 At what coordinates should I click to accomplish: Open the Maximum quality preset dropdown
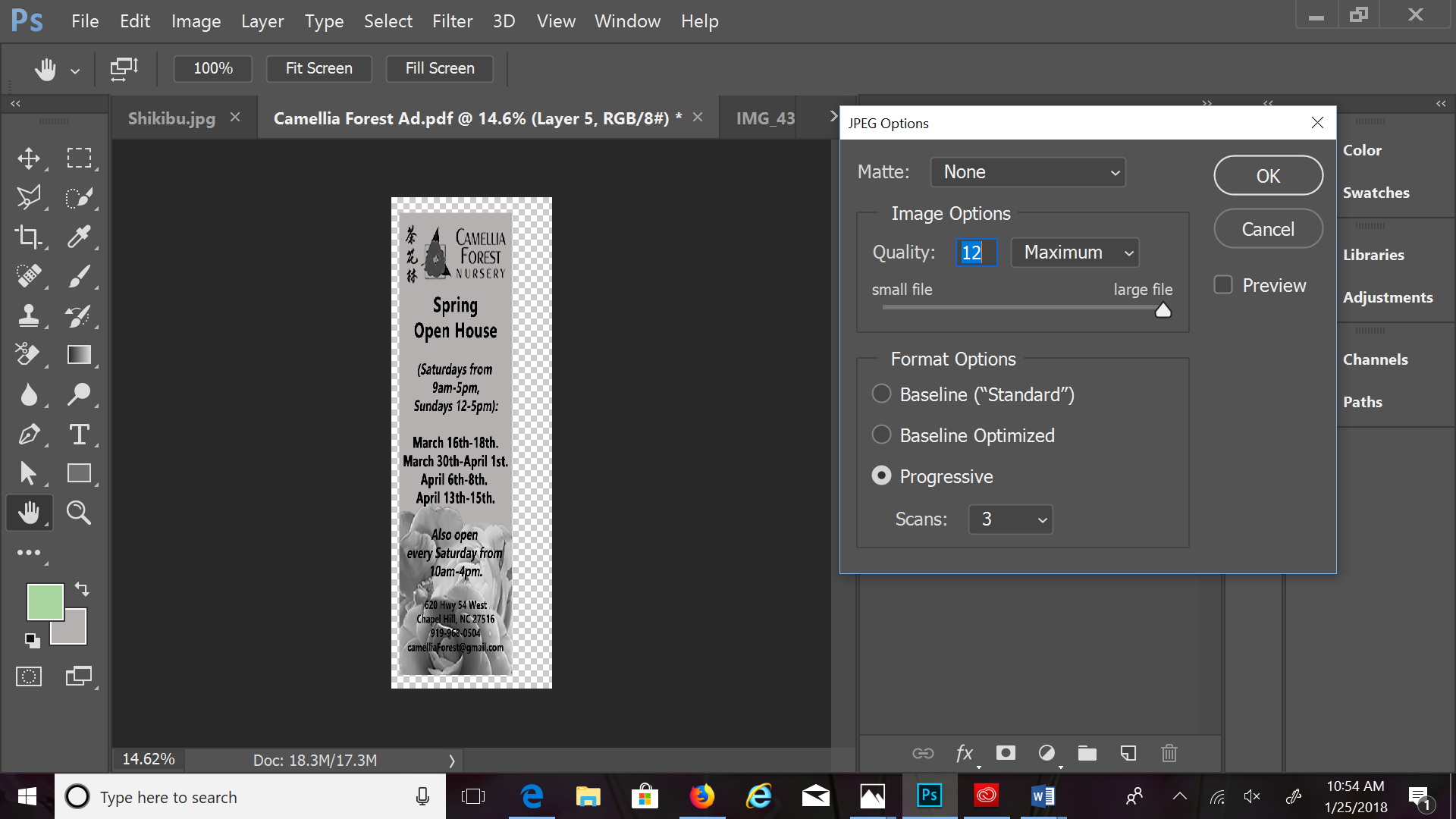click(x=1075, y=253)
